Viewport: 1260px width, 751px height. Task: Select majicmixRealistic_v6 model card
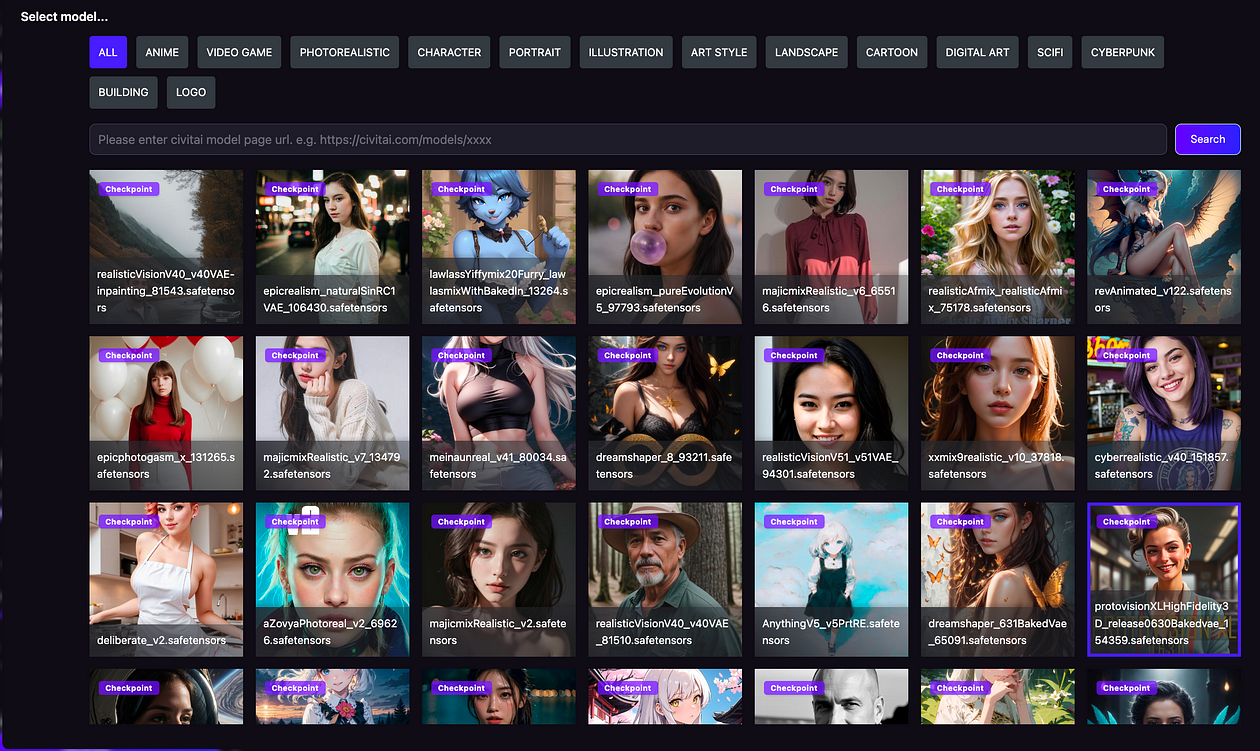coord(831,247)
